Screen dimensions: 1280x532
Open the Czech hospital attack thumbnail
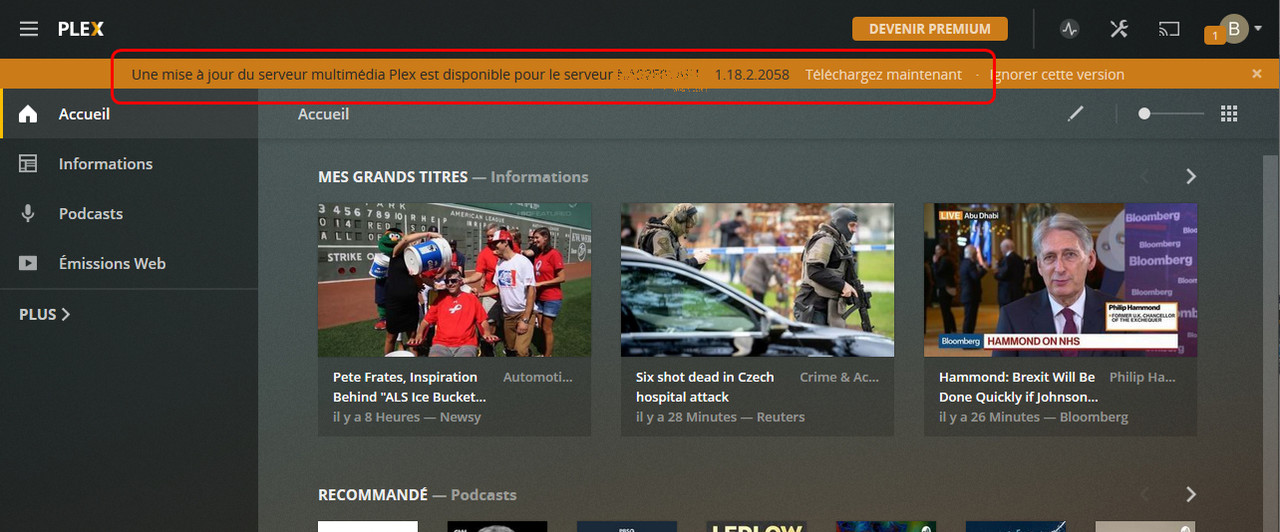coord(757,280)
